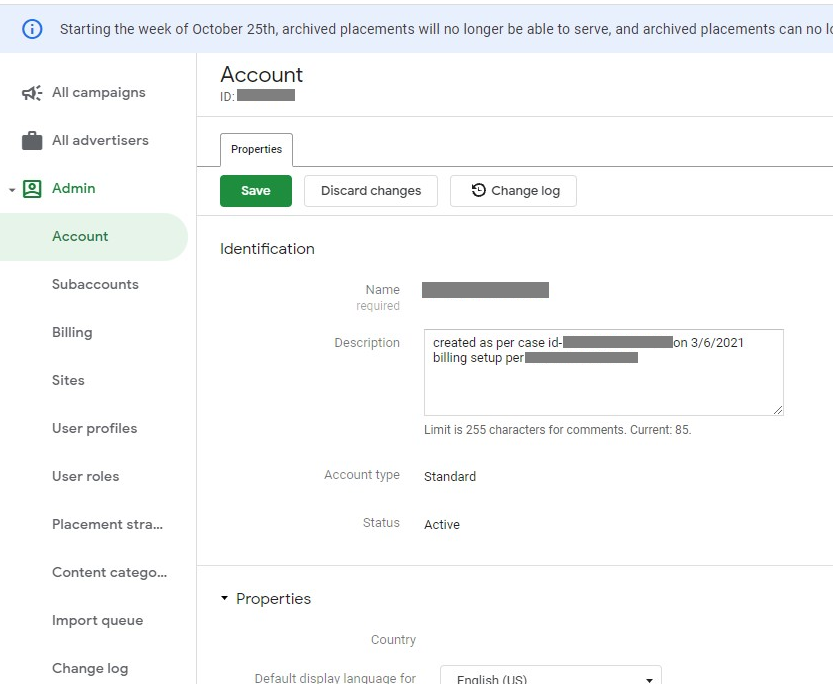Click the briefcase icon beside All advertisers

pyautogui.click(x=32, y=141)
